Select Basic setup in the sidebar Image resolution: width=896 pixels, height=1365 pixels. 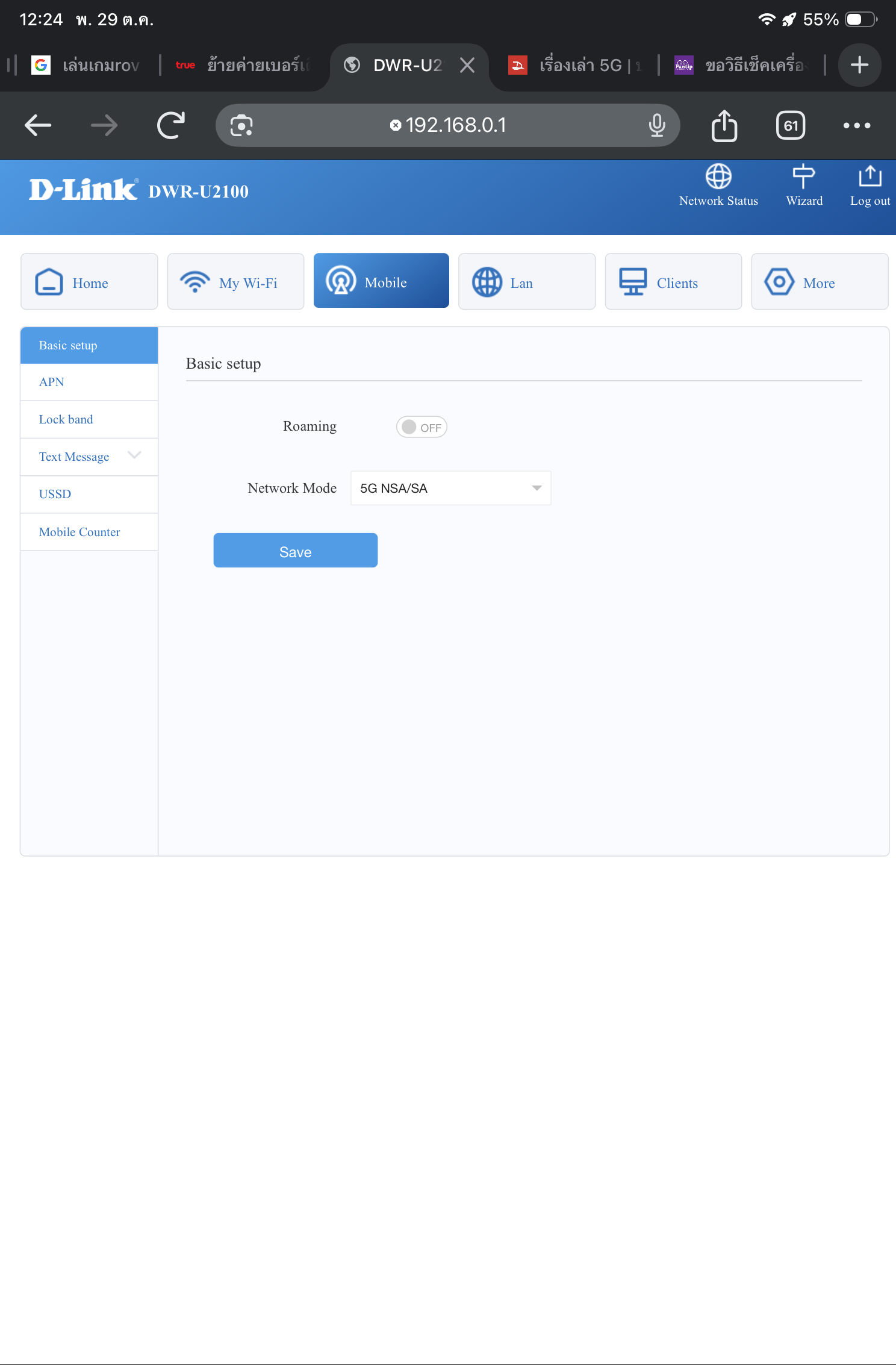(x=89, y=345)
